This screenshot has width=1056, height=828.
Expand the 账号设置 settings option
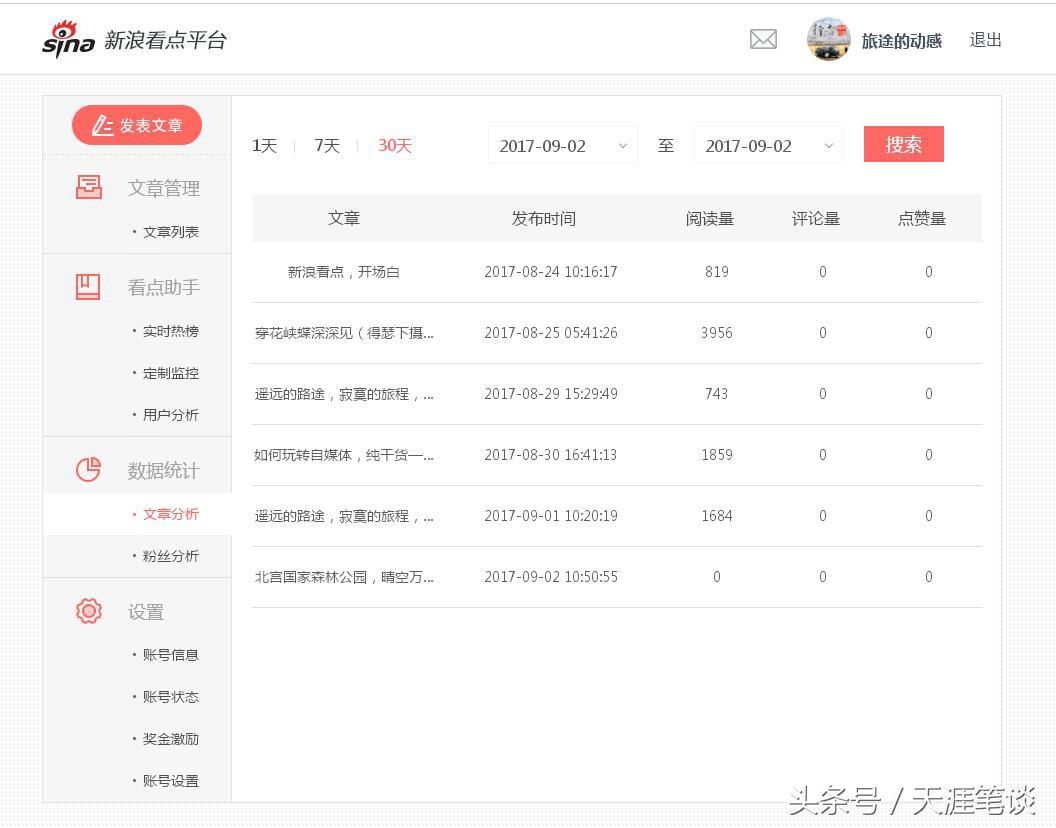click(172, 781)
